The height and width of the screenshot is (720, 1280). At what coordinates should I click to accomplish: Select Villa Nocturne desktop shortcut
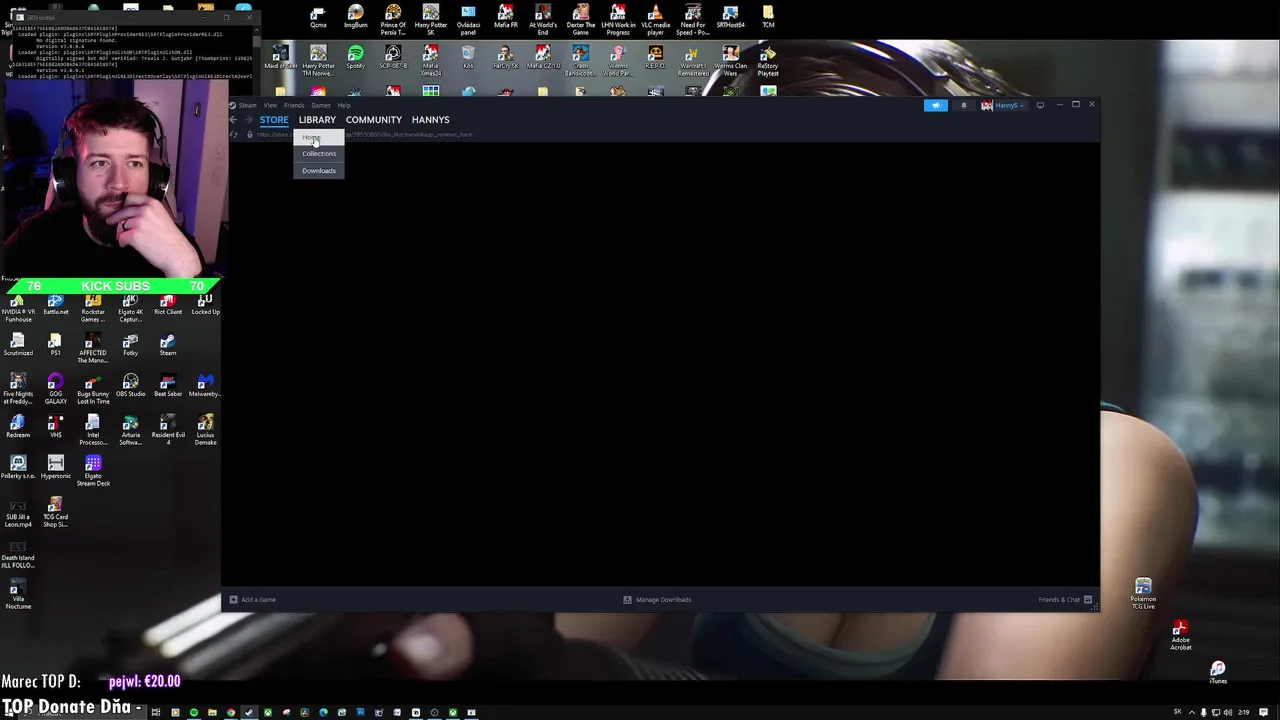(x=18, y=595)
